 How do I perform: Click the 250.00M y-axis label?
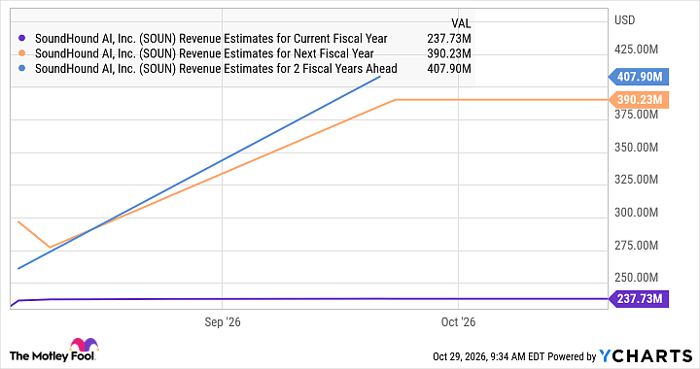[636, 278]
